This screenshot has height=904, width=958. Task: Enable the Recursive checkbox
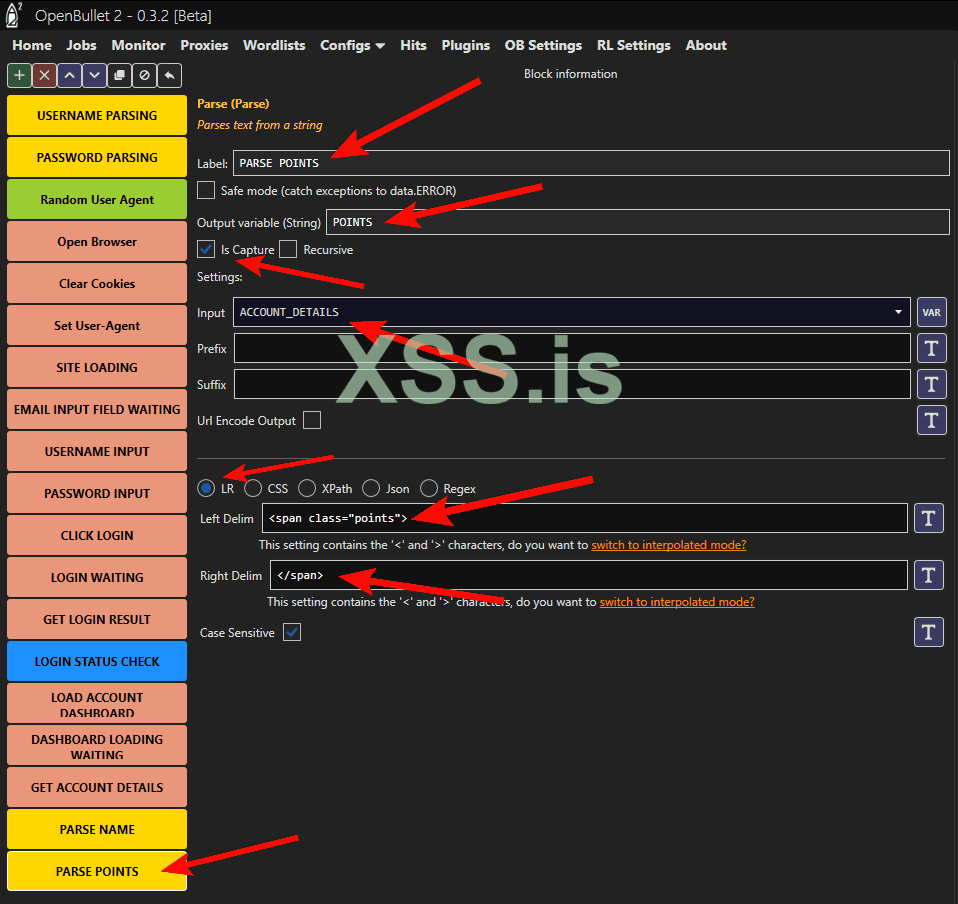[x=288, y=249]
